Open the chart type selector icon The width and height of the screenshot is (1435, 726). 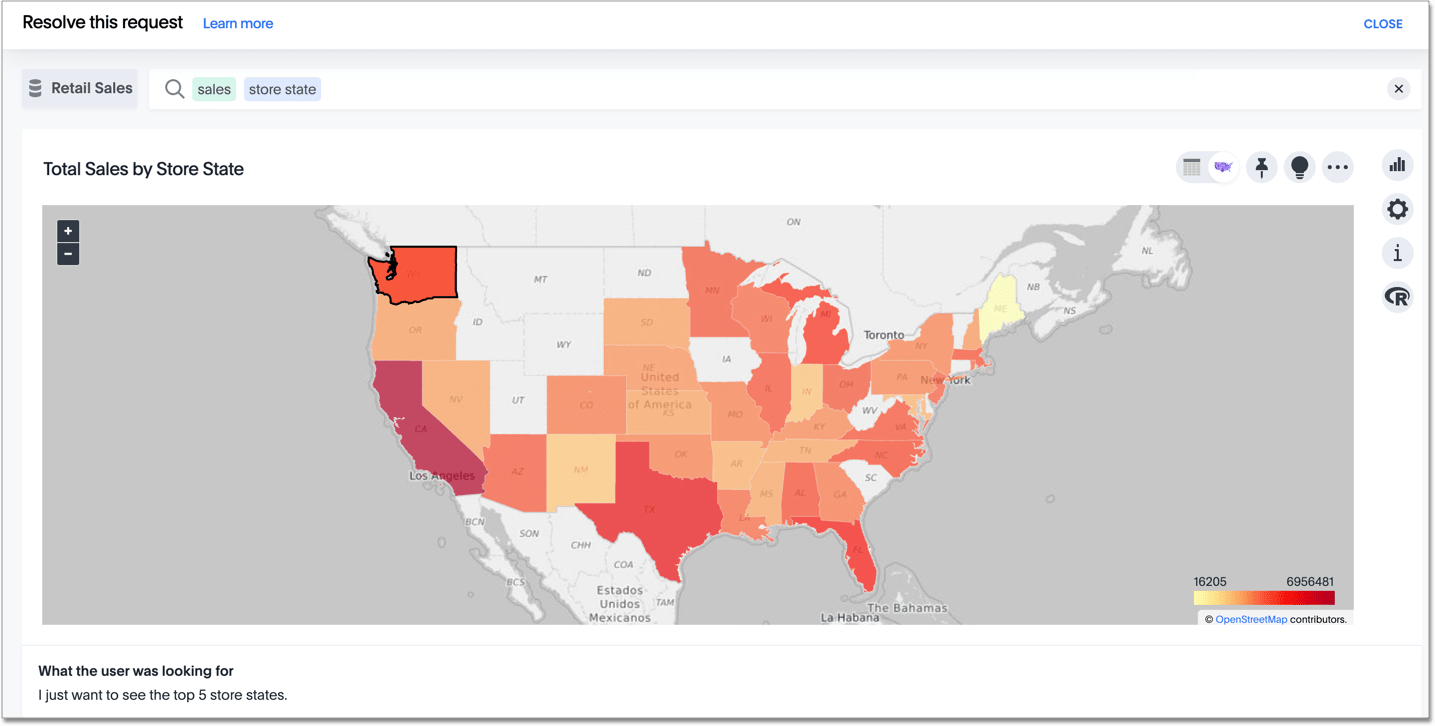[1397, 165]
